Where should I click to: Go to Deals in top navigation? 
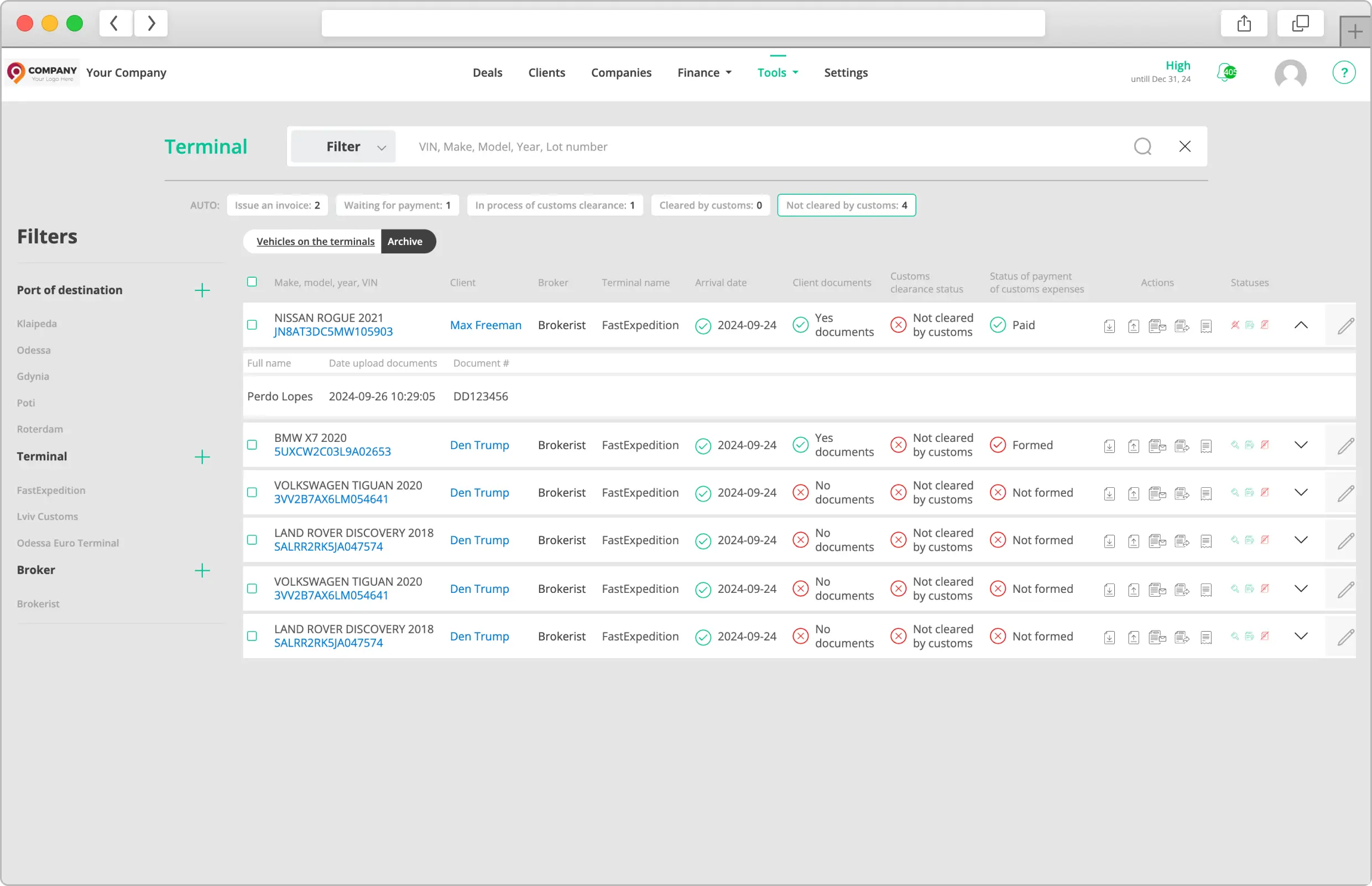(487, 72)
